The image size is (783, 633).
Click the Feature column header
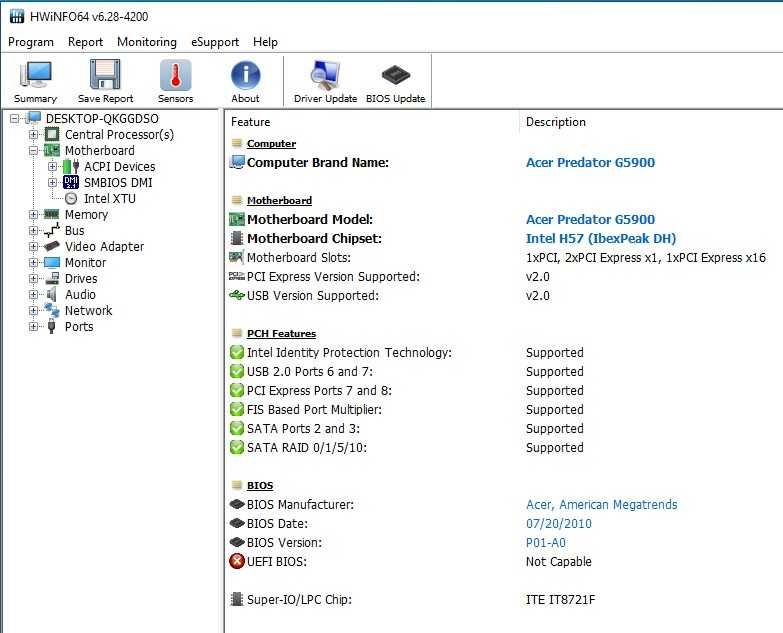click(251, 122)
